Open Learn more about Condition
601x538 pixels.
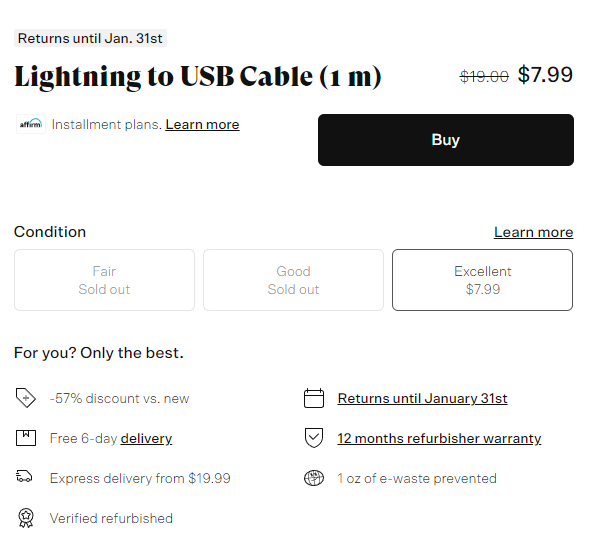click(x=534, y=232)
